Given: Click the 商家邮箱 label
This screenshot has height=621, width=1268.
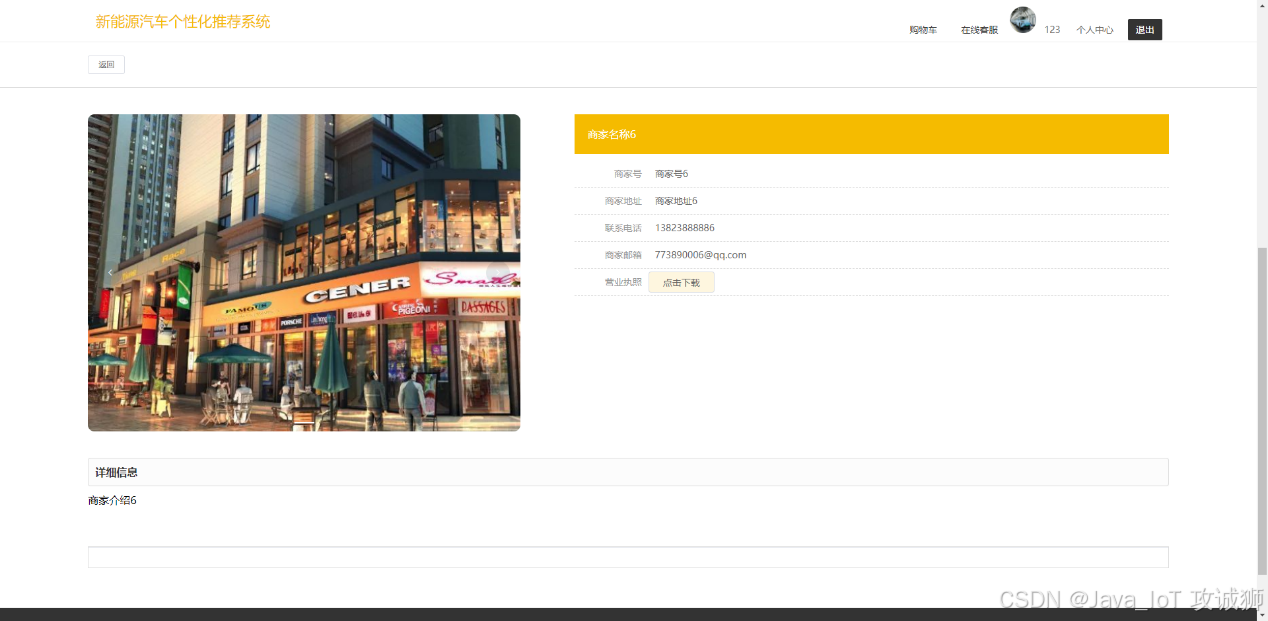Looking at the screenshot, I should point(623,255).
